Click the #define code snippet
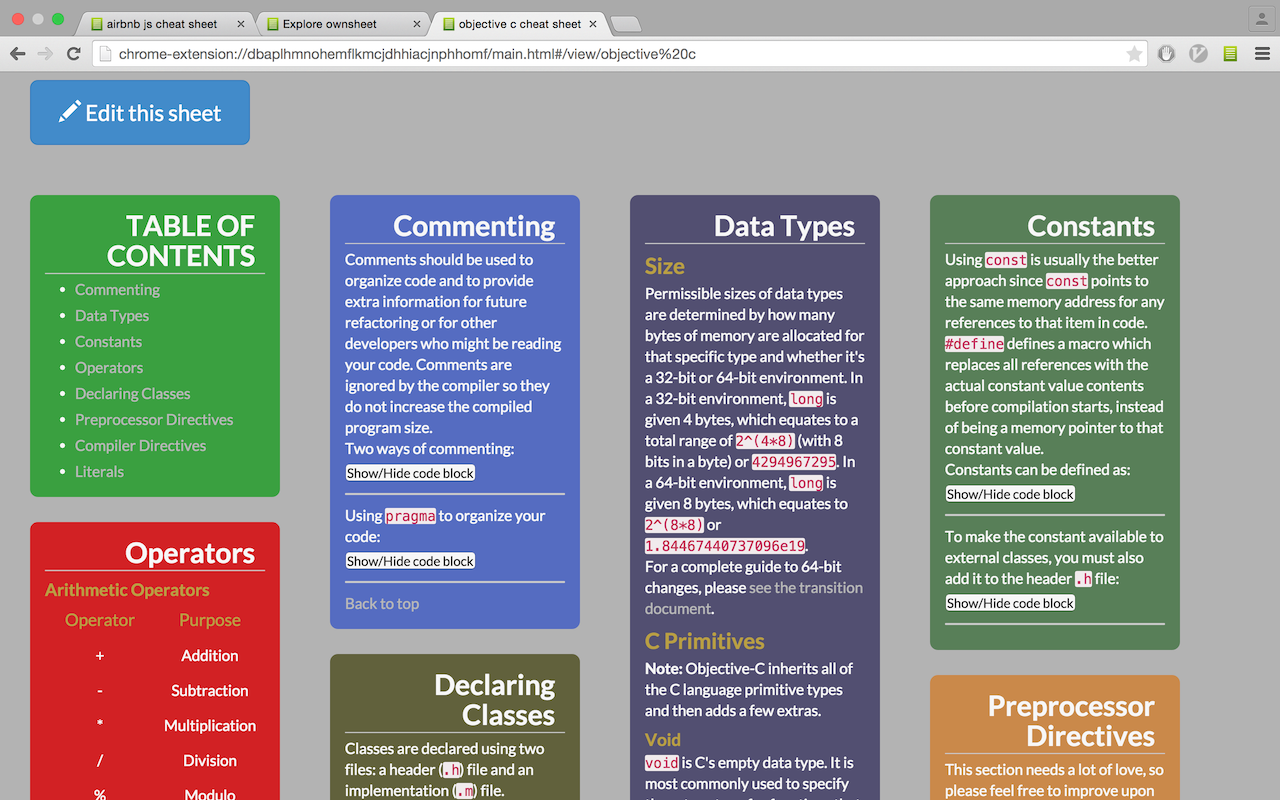This screenshot has height=800, width=1280. click(x=974, y=344)
